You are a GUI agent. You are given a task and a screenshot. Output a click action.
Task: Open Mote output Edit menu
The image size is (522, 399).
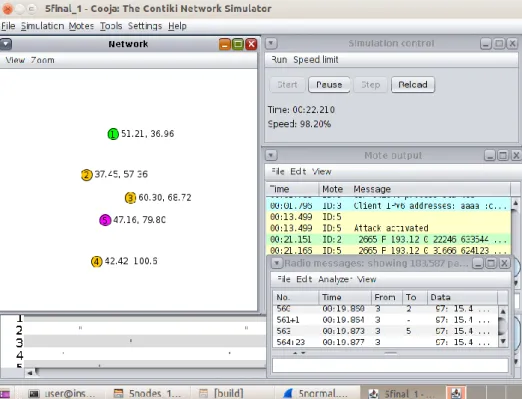[298, 171]
